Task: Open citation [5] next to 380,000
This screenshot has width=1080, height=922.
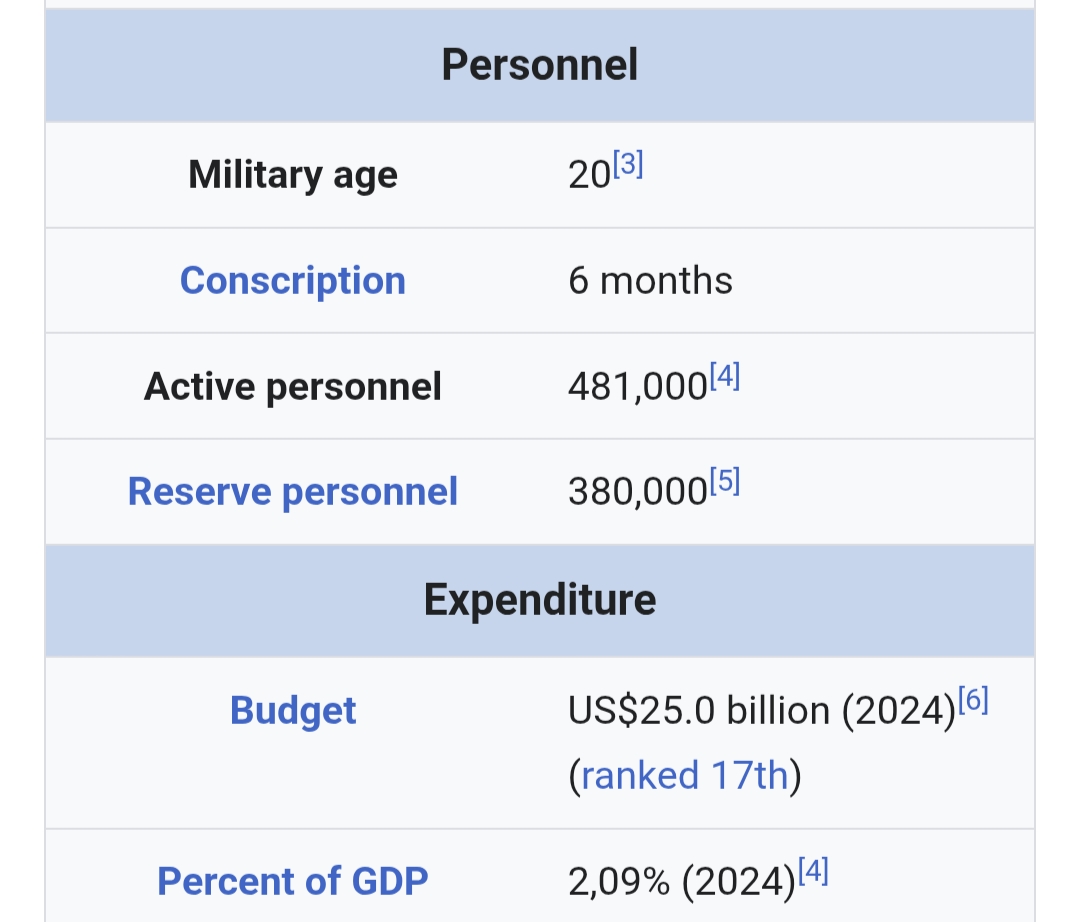Action: click(724, 483)
